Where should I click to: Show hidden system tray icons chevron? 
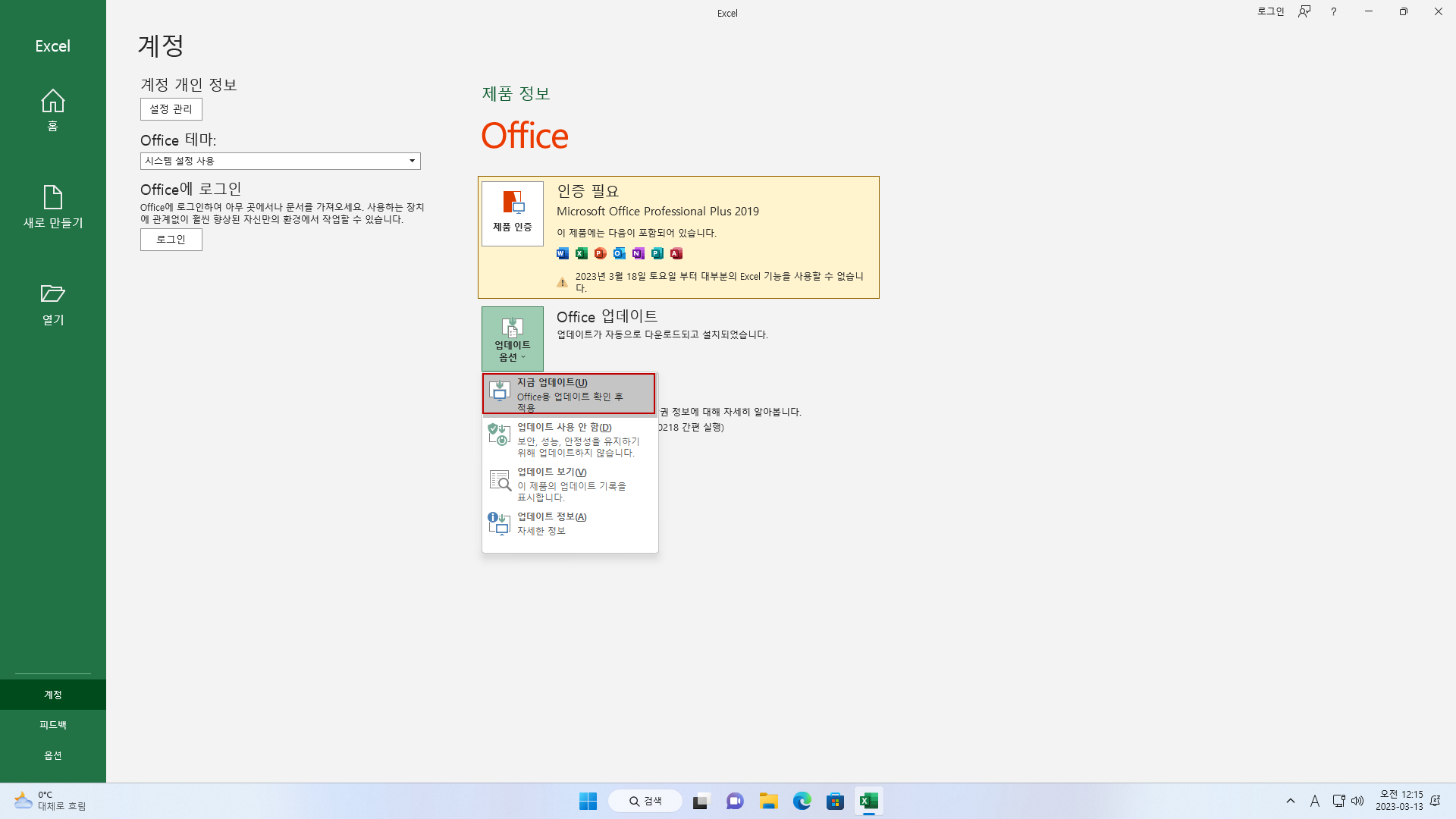pyautogui.click(x=1291, y=801)
